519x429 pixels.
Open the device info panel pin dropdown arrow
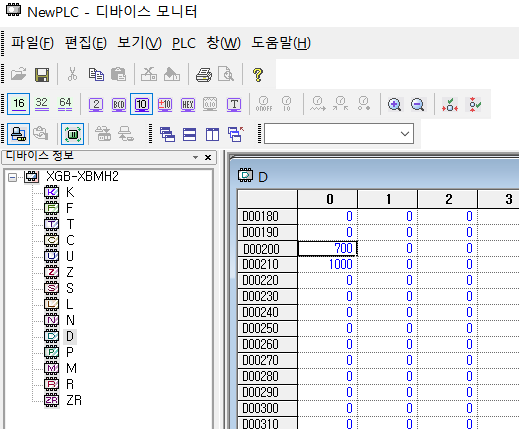(x=195, y=157)
